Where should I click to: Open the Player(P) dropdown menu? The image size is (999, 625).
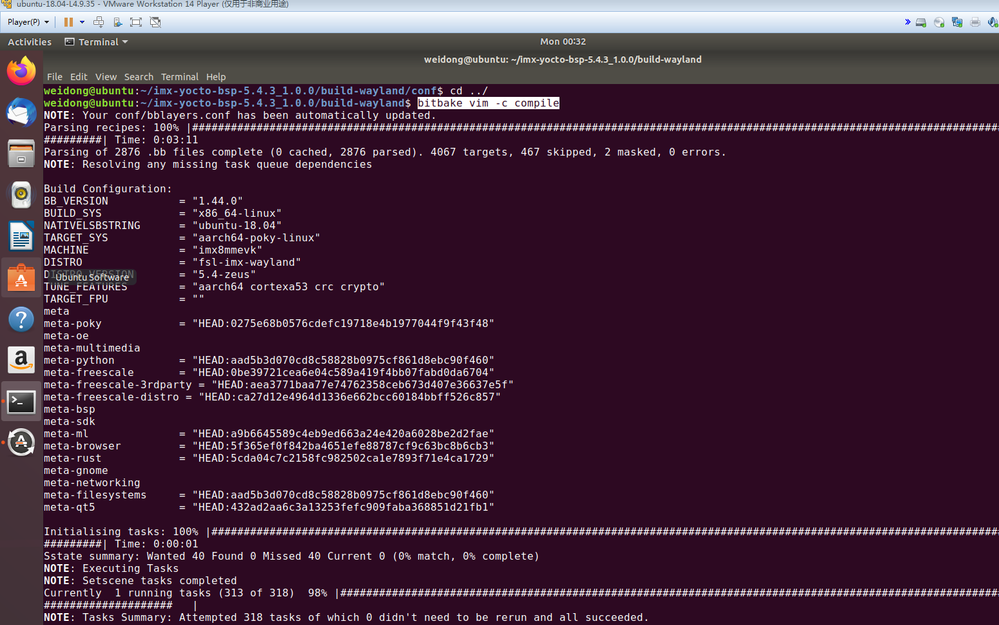(x=28, y=22)
